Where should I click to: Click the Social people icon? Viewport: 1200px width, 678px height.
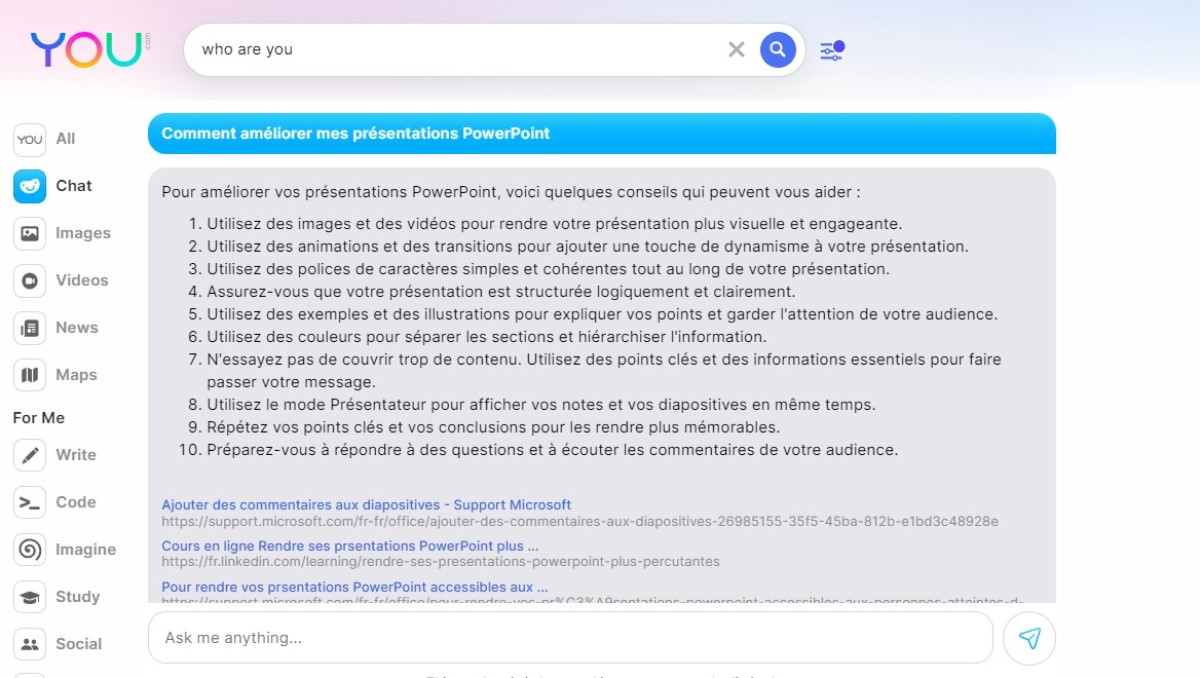tap(30, 644)
